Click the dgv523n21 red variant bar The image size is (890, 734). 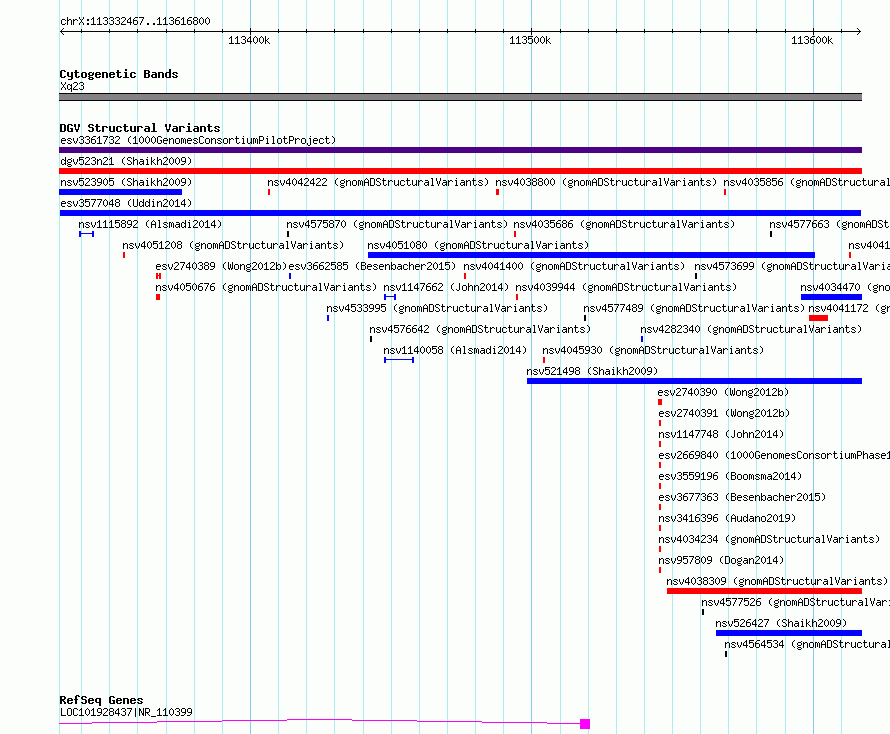point(460,171)
